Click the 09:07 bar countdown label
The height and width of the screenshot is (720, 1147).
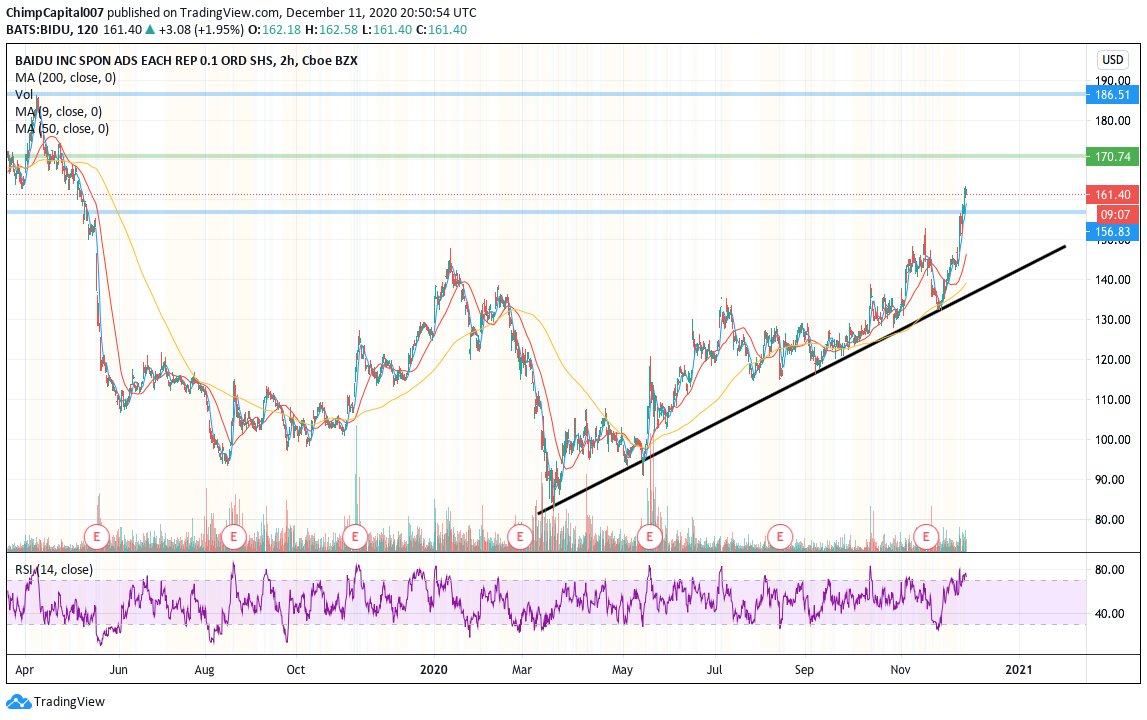coord(1116,214)
